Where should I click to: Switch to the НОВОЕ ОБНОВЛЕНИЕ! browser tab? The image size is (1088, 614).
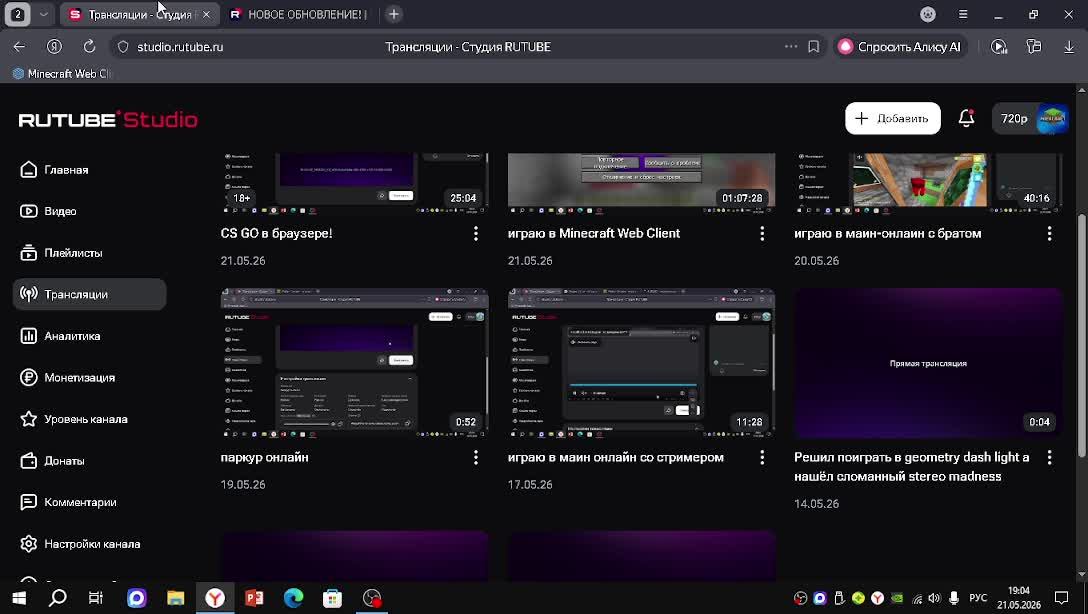298,14
